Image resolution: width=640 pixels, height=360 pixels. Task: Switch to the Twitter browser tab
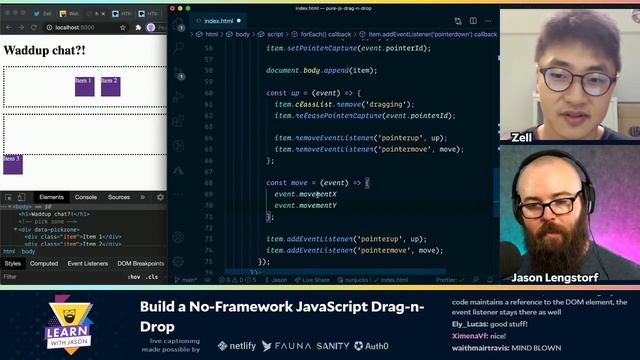(43, 13)
